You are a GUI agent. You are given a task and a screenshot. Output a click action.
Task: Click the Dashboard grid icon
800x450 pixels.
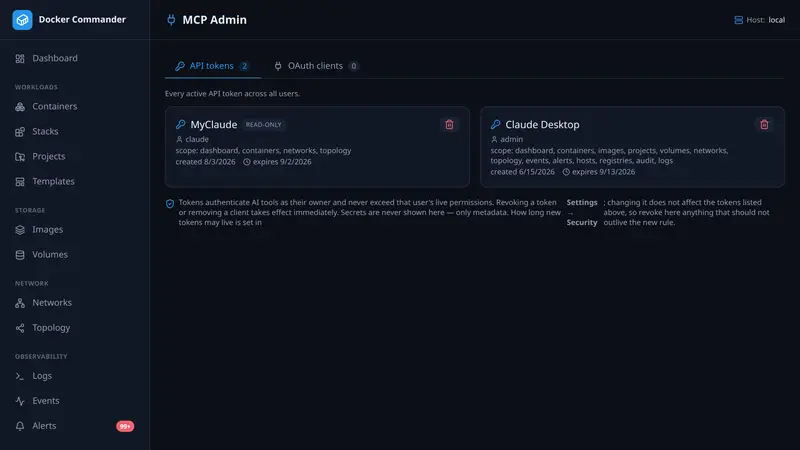pyautogui.click(x=20, y=59)
